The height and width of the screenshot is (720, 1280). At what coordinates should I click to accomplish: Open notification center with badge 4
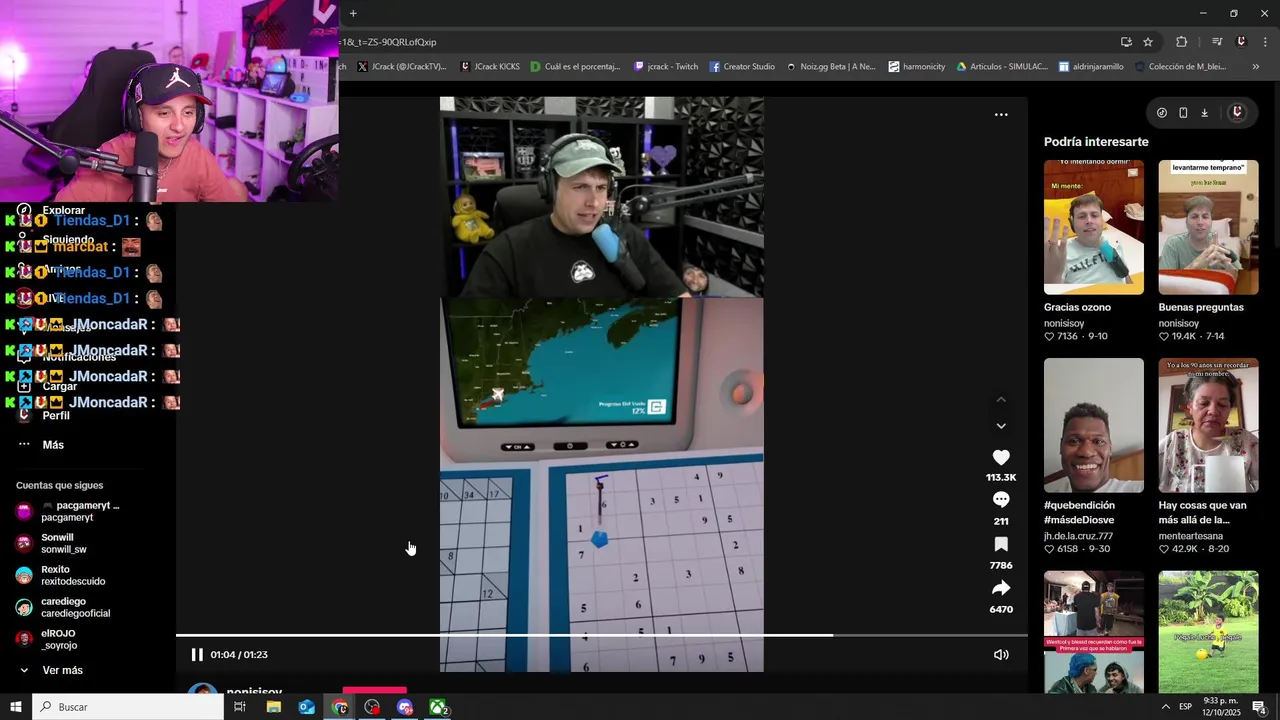[x=1260, y=707]
